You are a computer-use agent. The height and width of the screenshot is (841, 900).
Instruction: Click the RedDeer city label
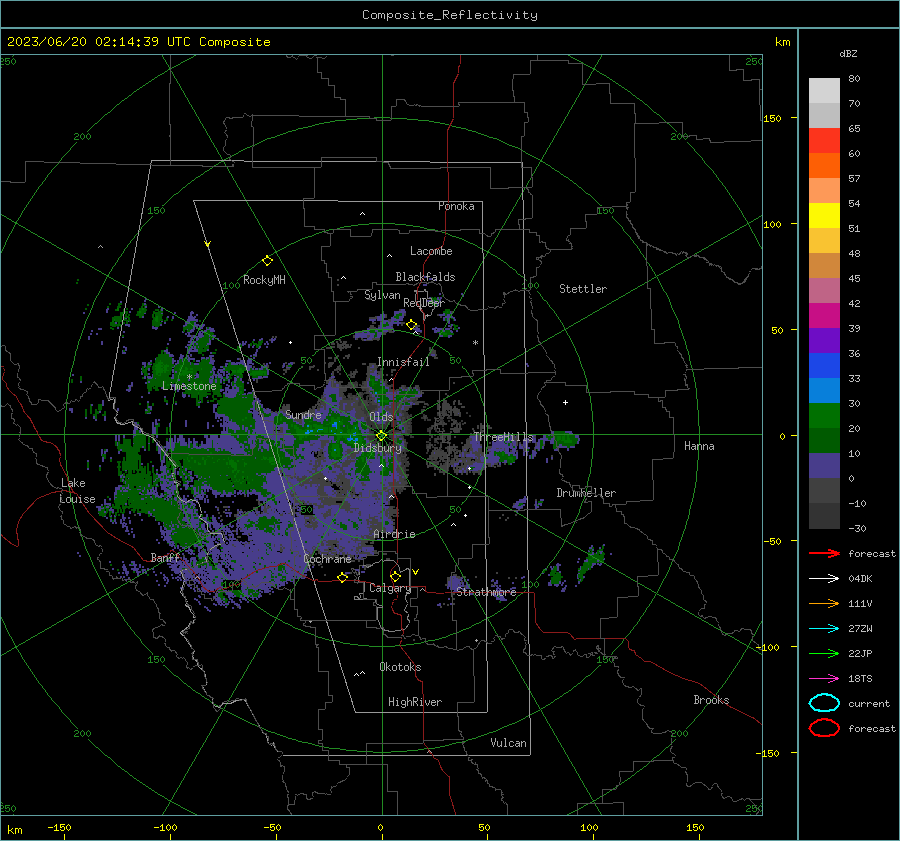pyautogui.click(x=424, y=303)
